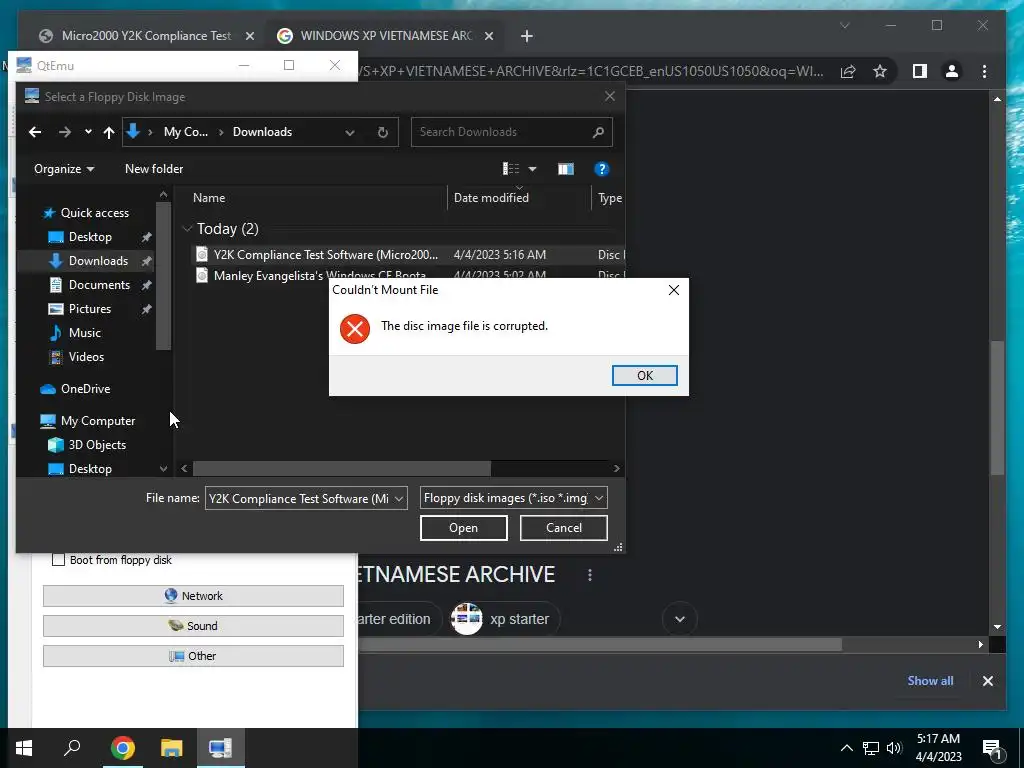
Task: Toggle Boot from floppy disk checkbox
Action: 58,560
